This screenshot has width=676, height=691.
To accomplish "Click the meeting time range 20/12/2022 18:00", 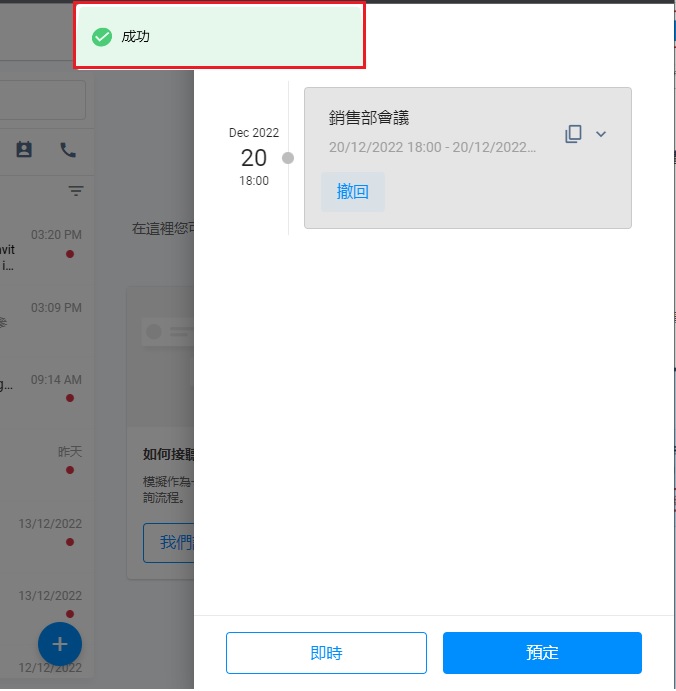I will tap(432, 147).
